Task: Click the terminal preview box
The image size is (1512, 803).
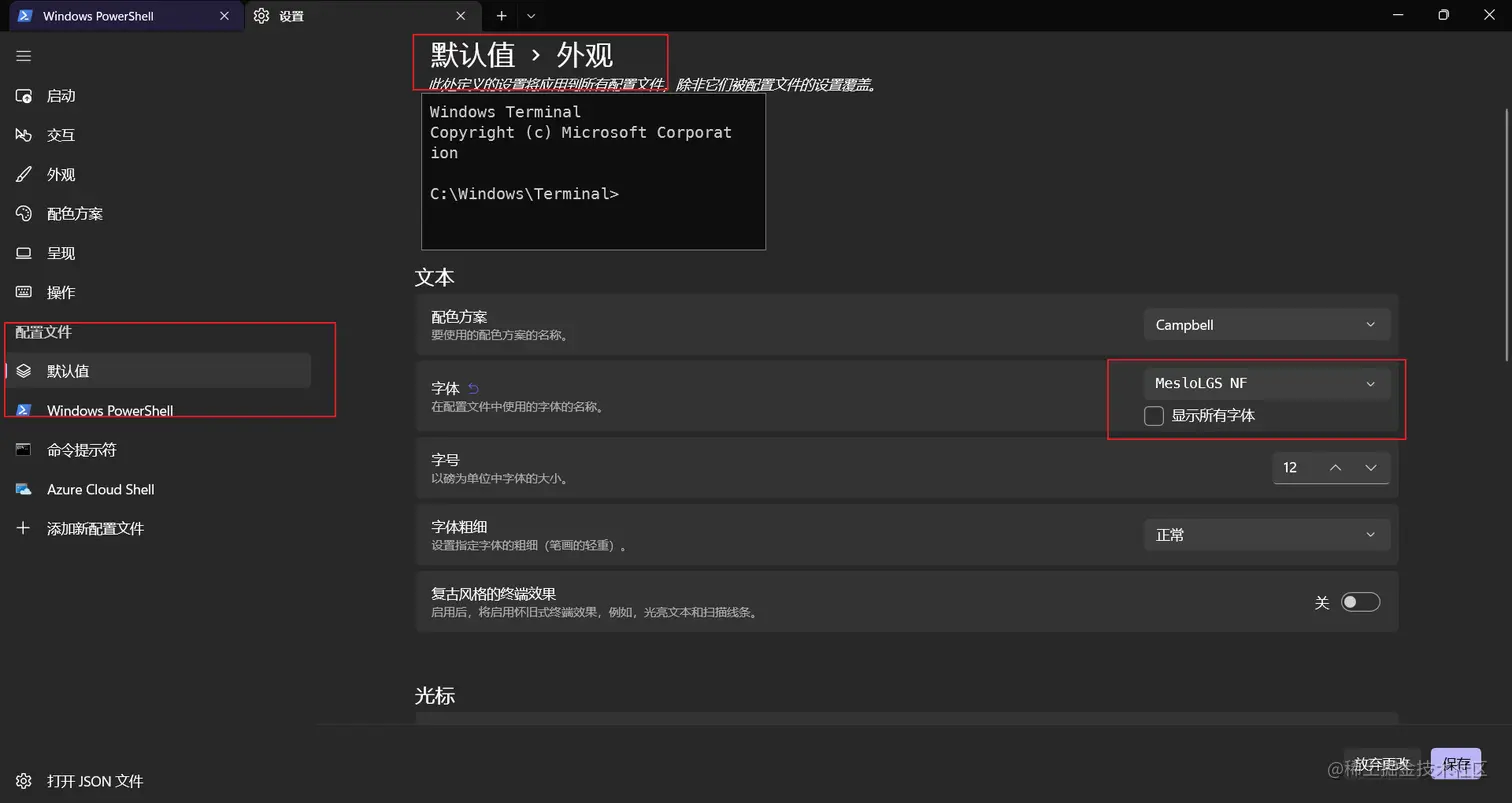Action: [593, 171]
